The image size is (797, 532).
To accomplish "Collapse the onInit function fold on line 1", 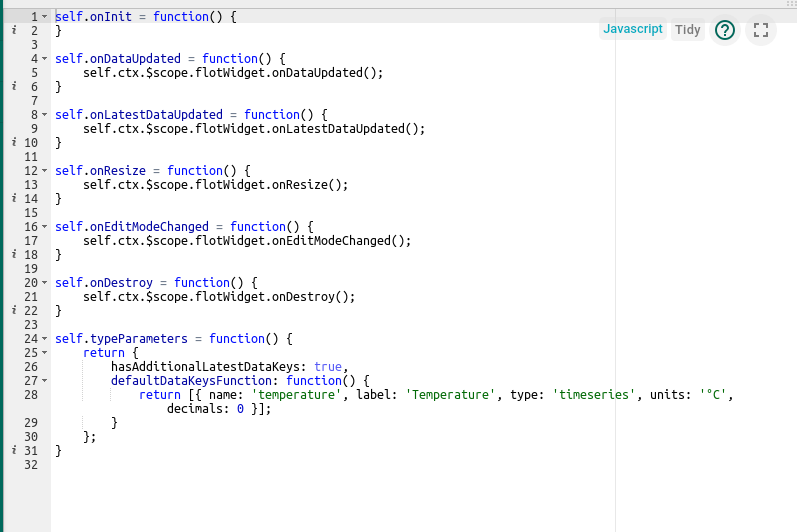I will click(x=45, y=17).
